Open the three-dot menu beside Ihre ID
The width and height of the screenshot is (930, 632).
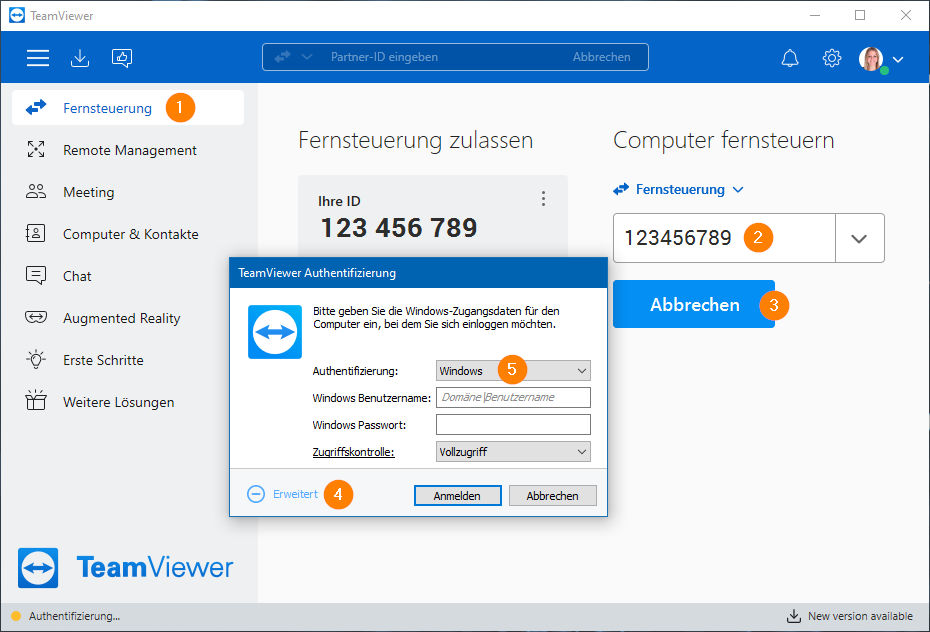[x=543, y=199]
